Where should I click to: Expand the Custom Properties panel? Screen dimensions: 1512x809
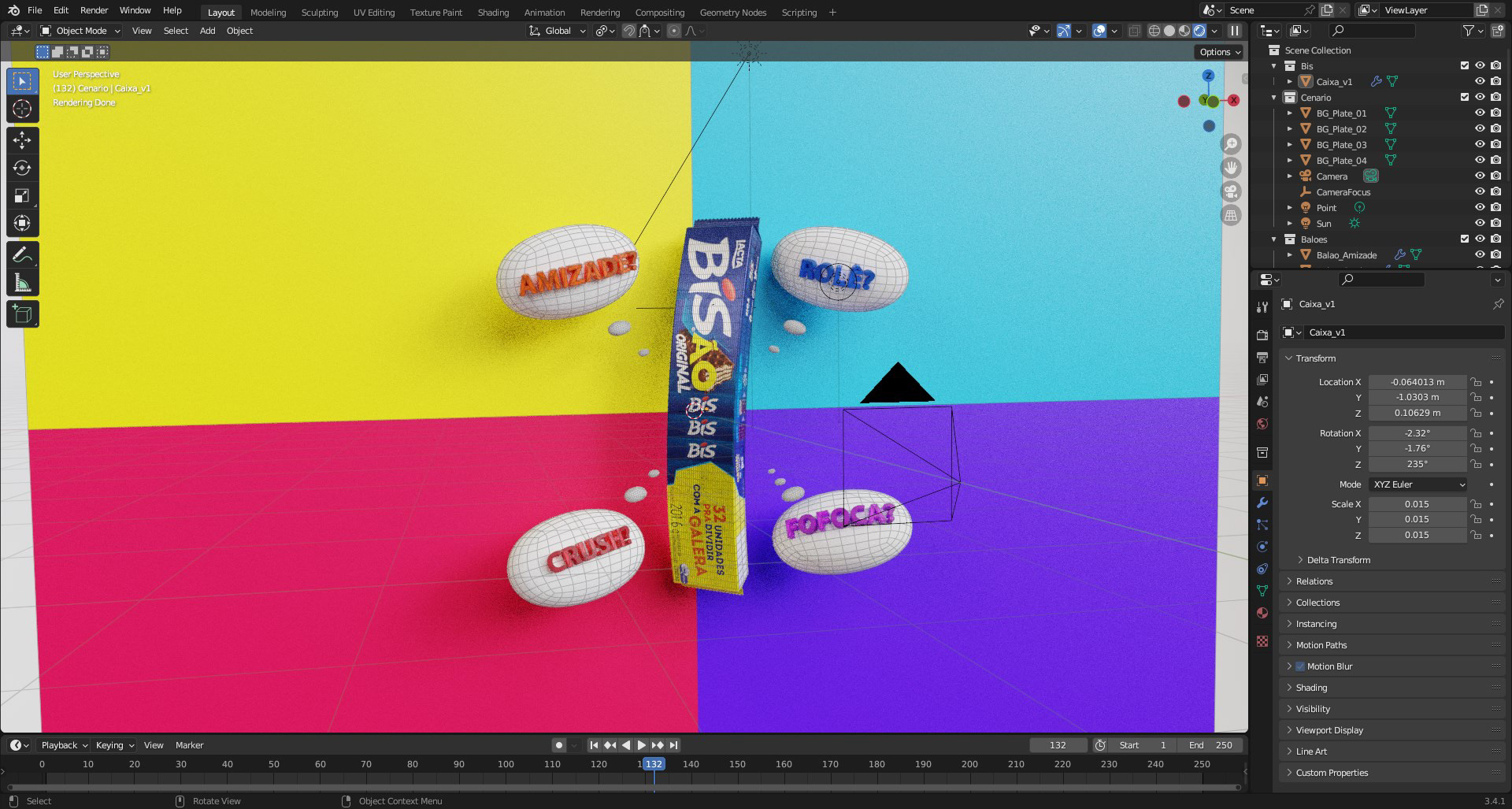tap(1331, 773)
